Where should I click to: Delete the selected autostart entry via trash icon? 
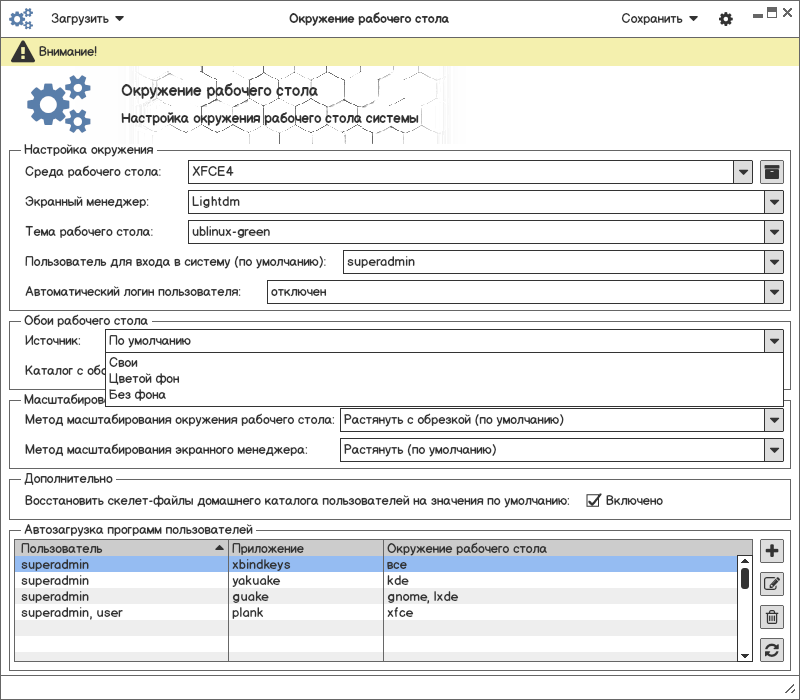click(x=771, y=617)
